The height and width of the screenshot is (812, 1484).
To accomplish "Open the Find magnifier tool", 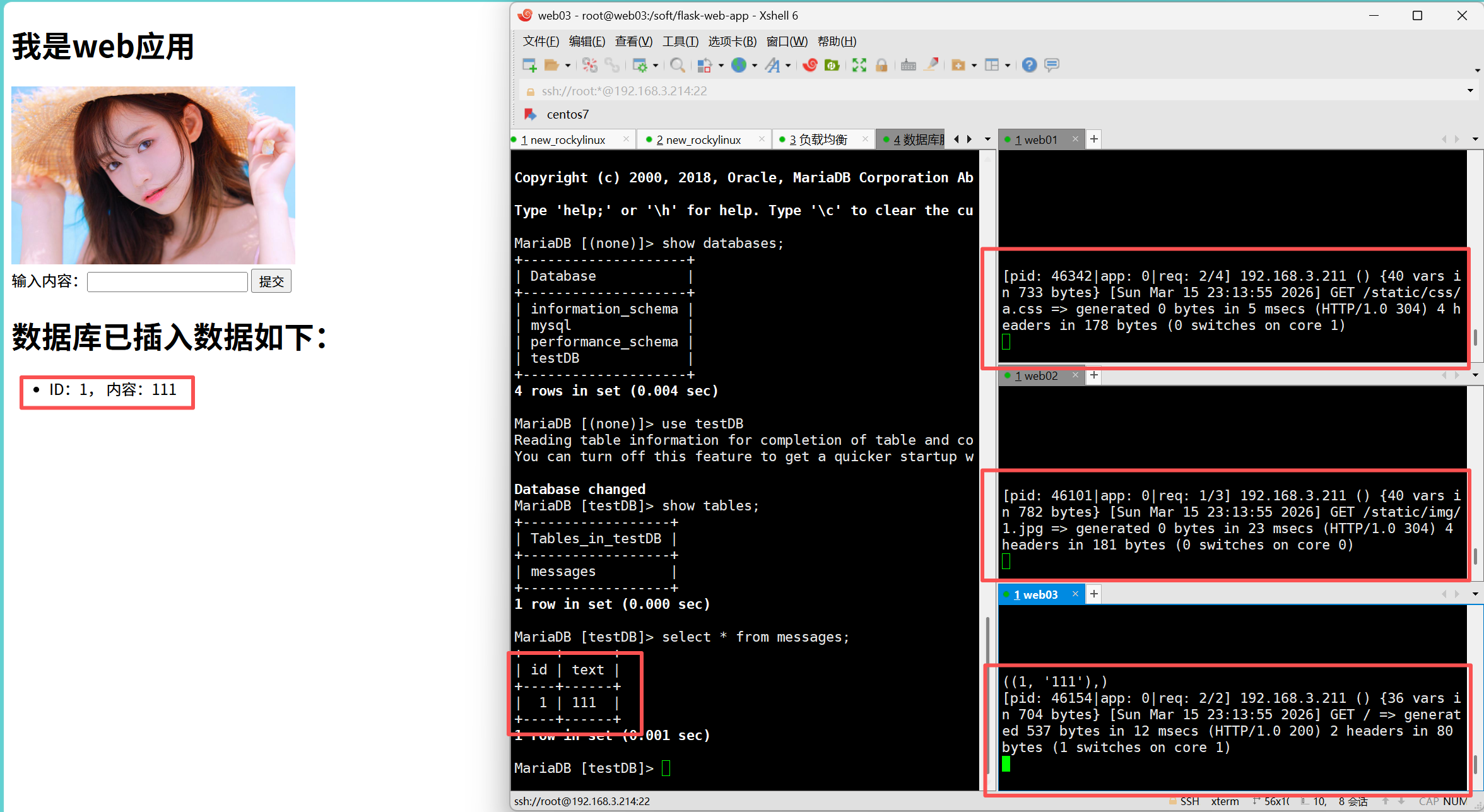I will click(677, 65).
